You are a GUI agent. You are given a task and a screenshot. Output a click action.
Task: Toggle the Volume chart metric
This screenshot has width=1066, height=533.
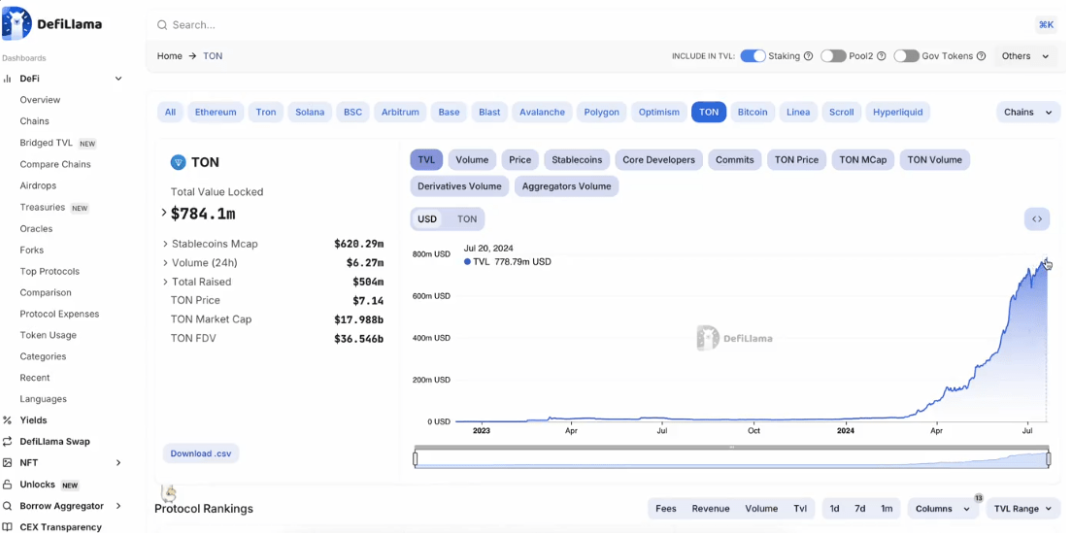click(x=472, y=160)
